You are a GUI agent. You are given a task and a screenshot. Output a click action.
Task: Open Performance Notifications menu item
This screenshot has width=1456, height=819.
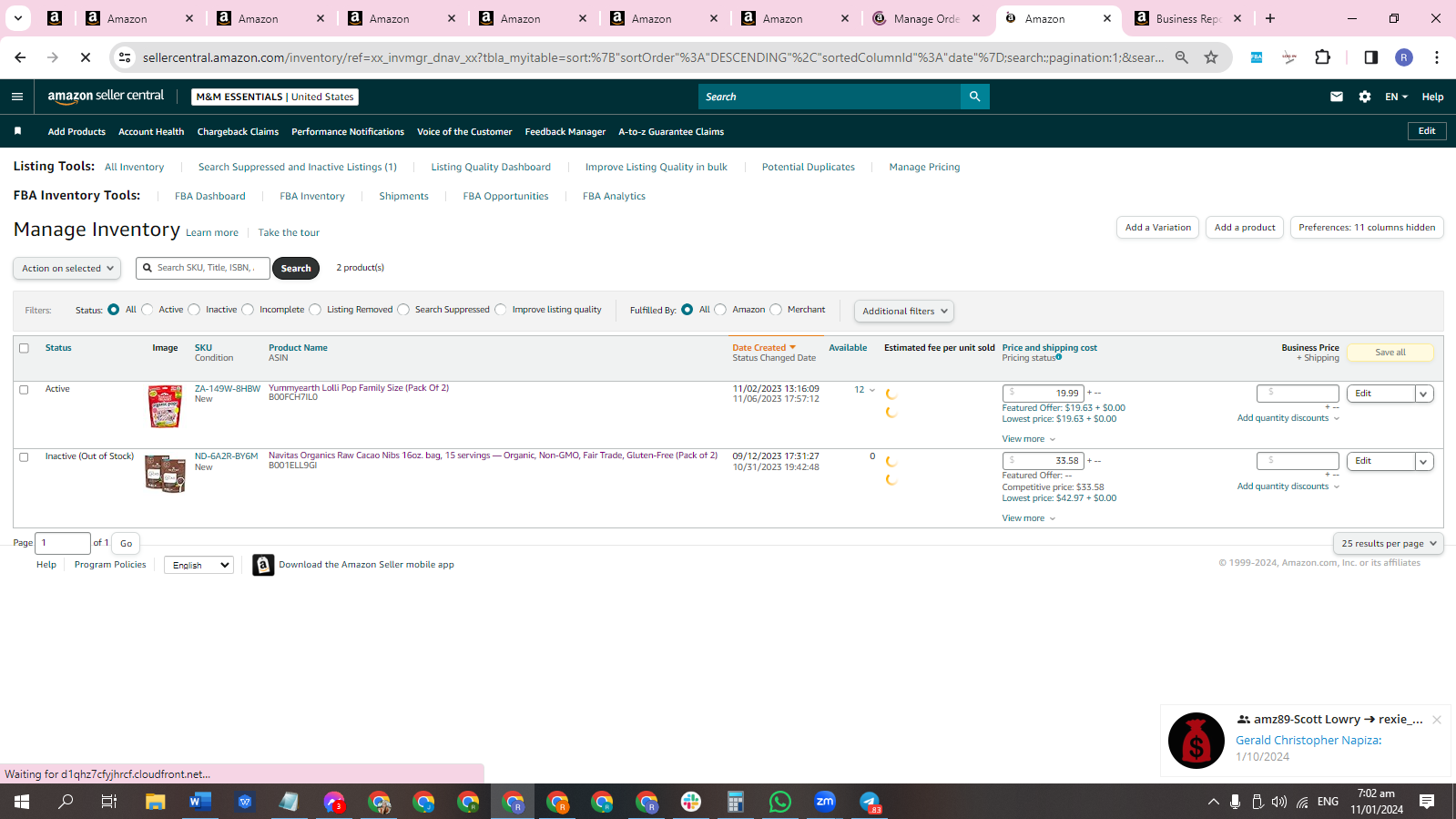[x=348, y=131]
